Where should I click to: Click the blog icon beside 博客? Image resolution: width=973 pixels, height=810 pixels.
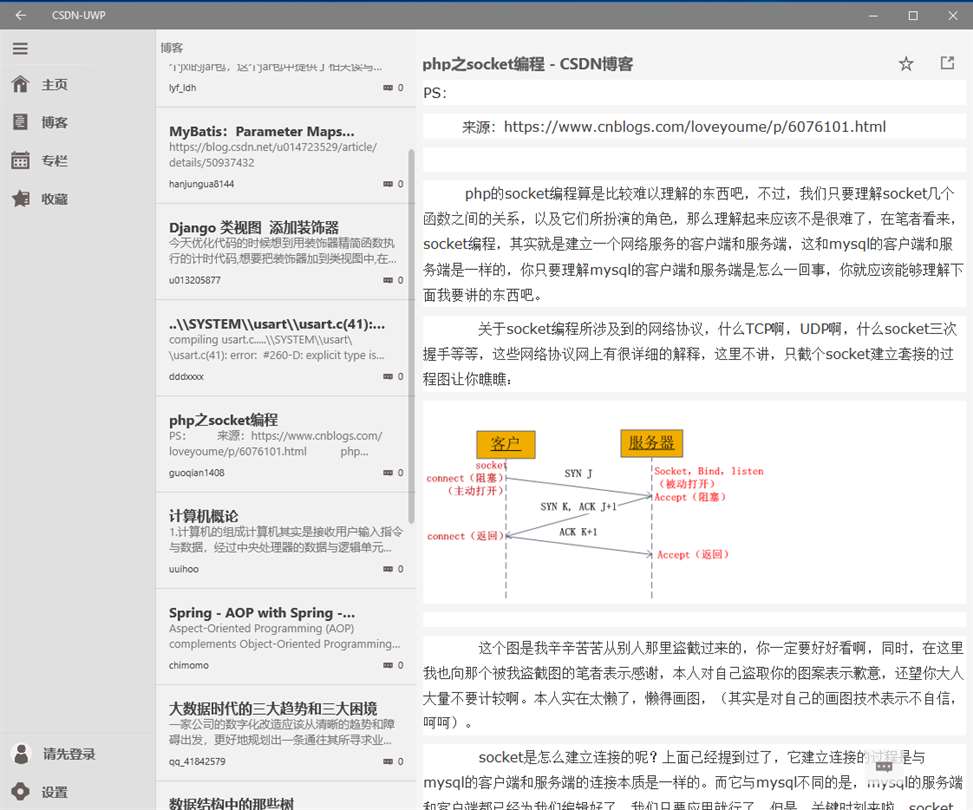[20, 122]
